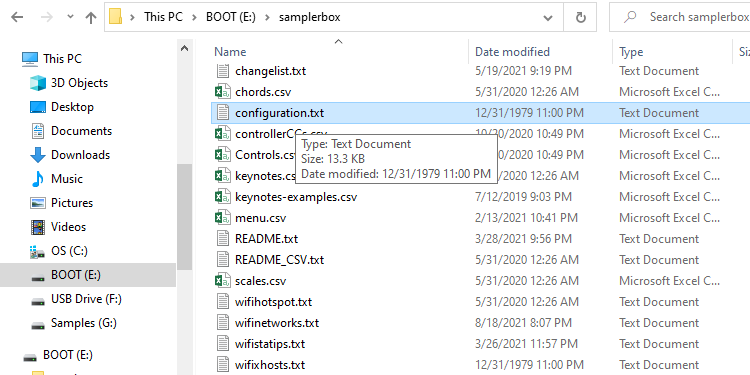Viewport: 750px width, 375px height.
Task: Select chords.csv file
Action: click(263, 92)
